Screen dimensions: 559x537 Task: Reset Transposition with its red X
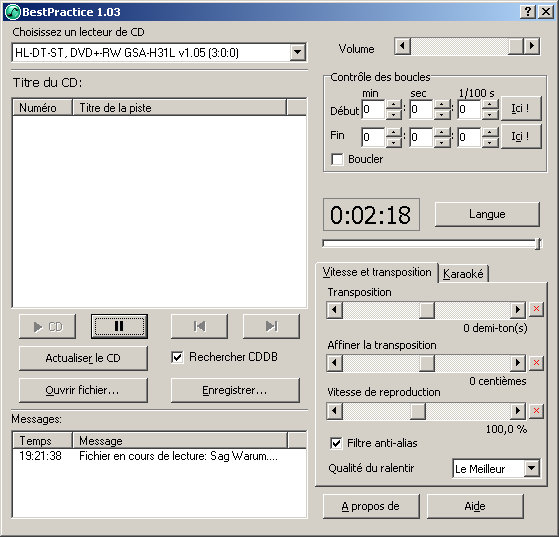536,310
